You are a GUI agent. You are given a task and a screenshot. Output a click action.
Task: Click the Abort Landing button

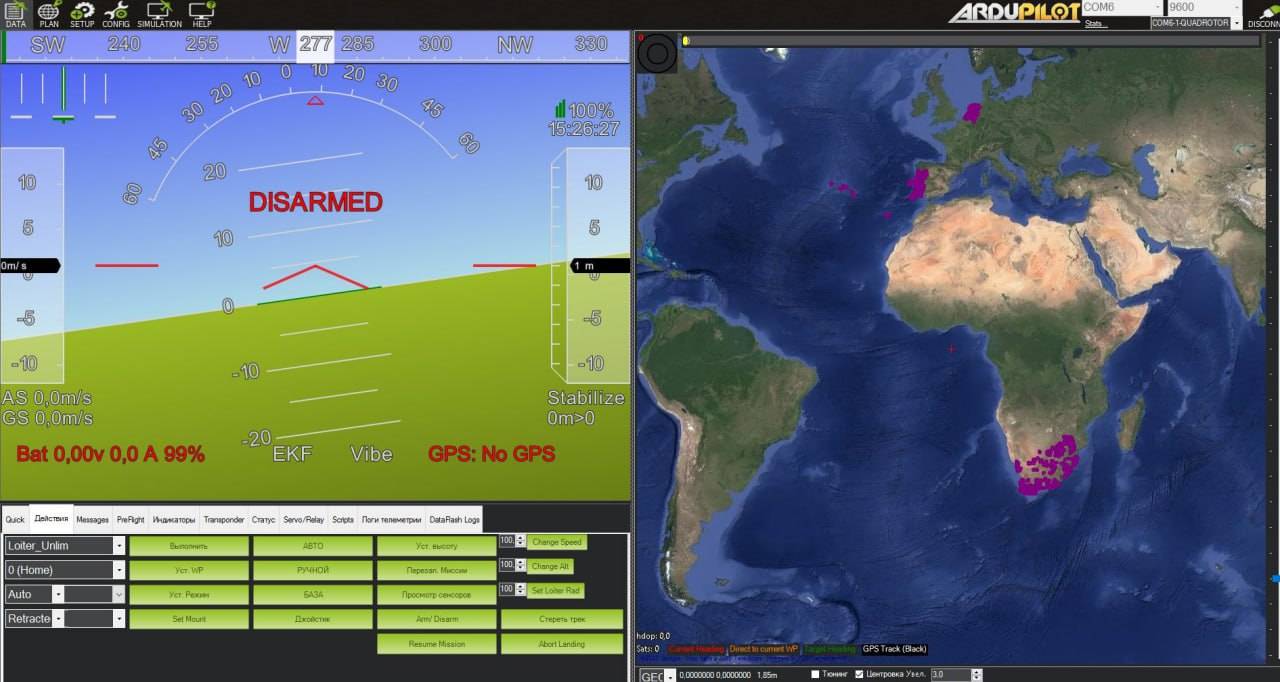(561, 644)
